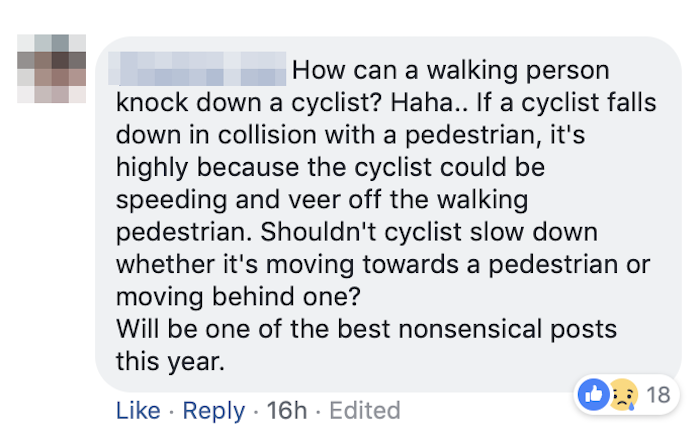This screenshot has width=700, height=435.
Task: Click the phrase "How can a walking person"
Action: [x=450, y=71]
